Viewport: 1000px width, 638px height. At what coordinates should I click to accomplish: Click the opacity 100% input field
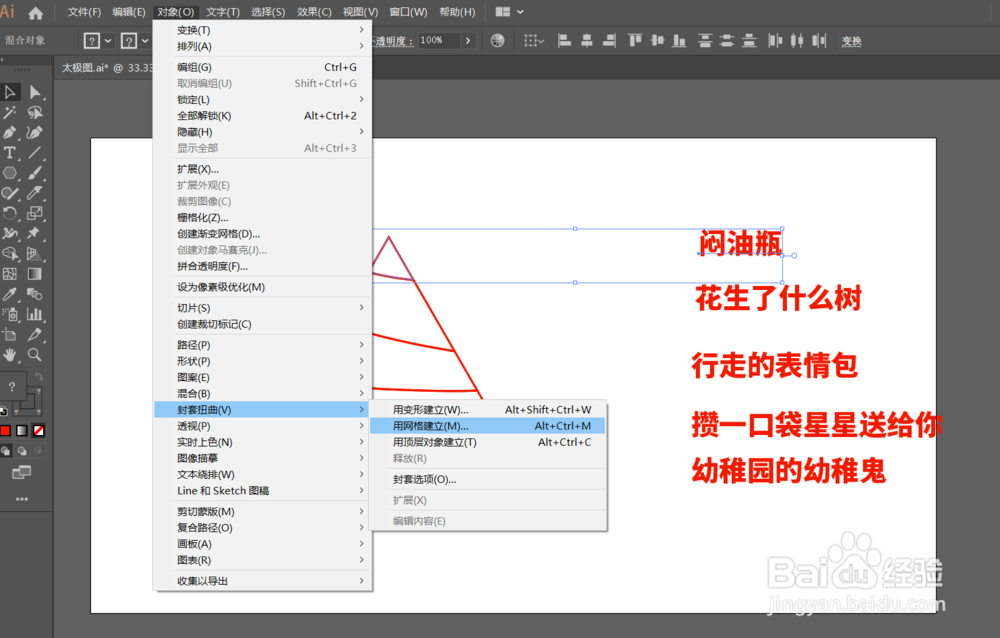coord(439,41)
